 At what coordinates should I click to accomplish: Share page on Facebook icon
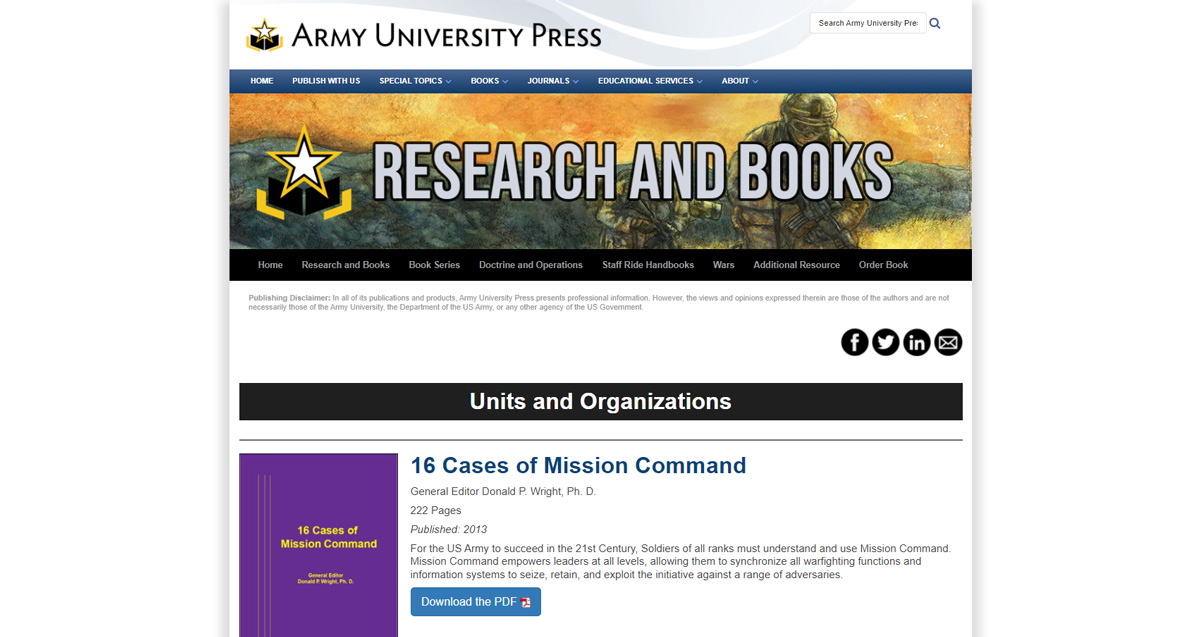click(855, 342)
